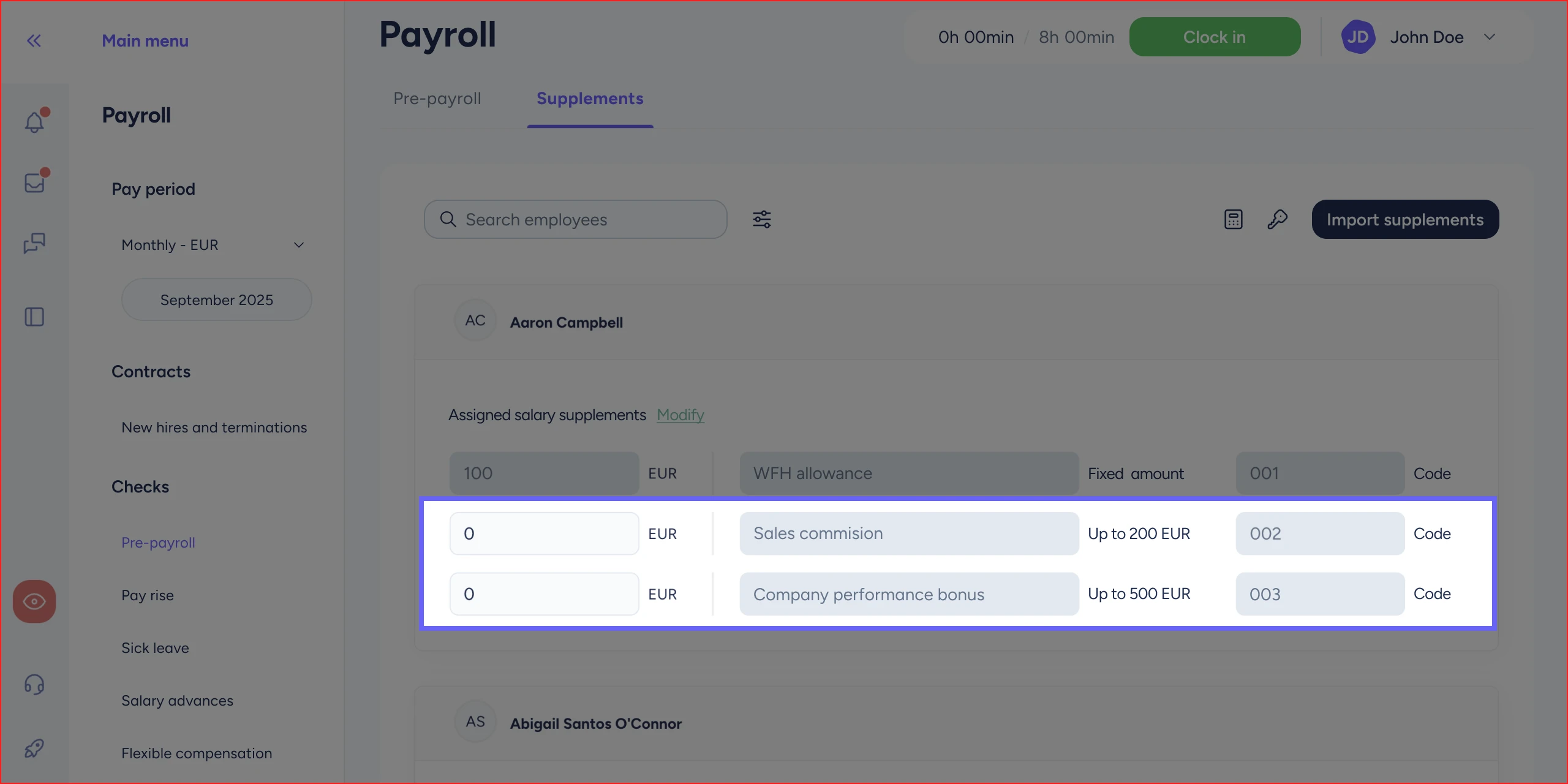Collapse sidebar with double chevron icon
Viewport: 1568px width, 784px height.
point(34,41)
